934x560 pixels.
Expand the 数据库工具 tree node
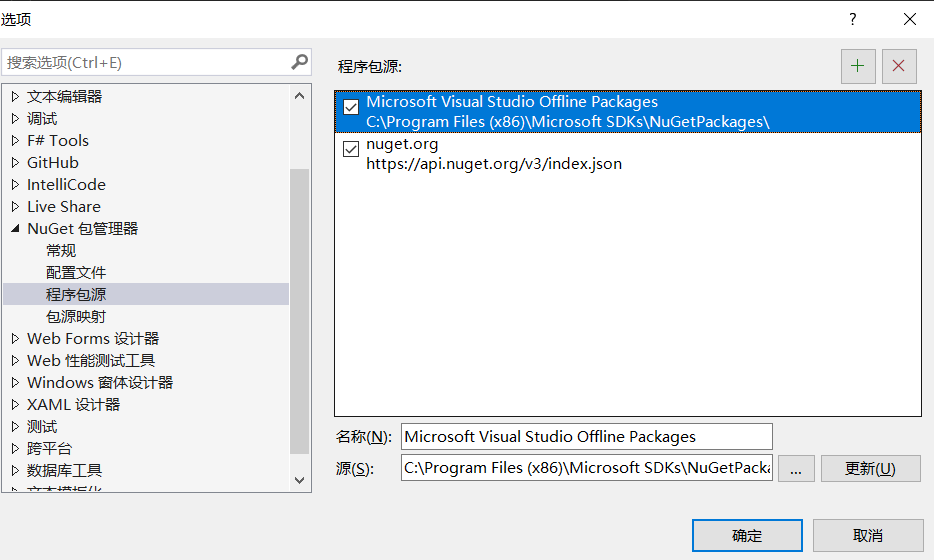[x=15, y=471]
